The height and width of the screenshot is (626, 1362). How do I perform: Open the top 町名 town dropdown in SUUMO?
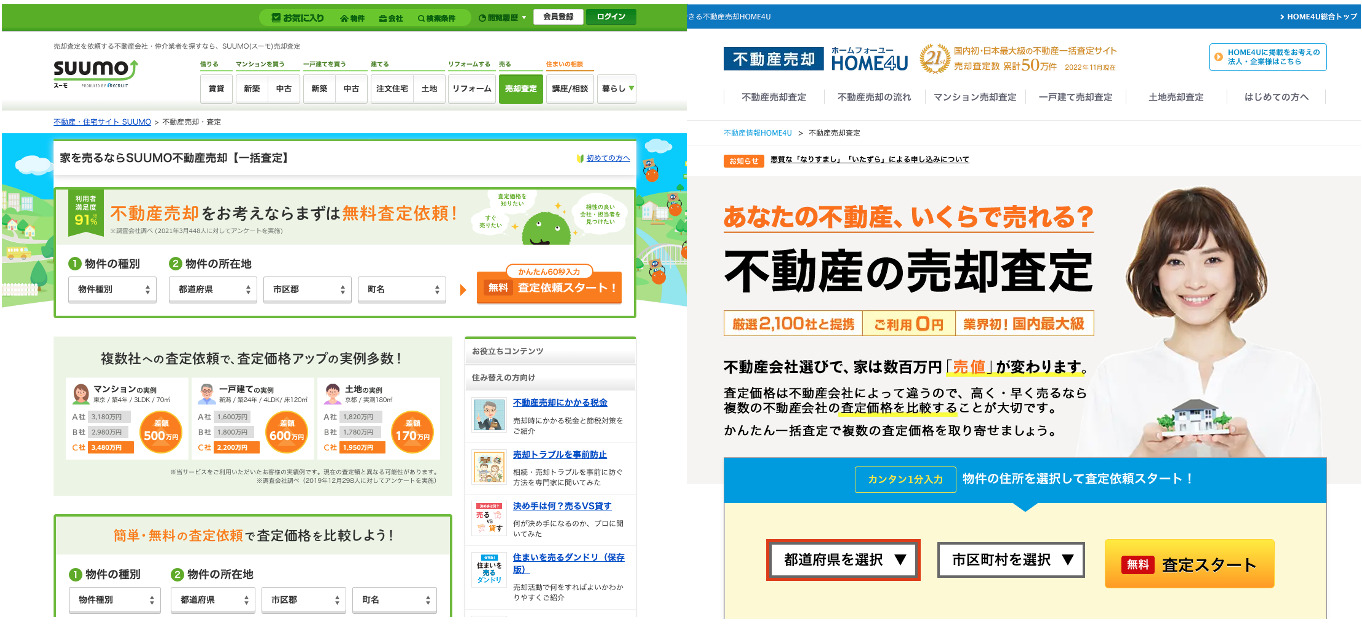pyautogui.click(x=402, y=289)
